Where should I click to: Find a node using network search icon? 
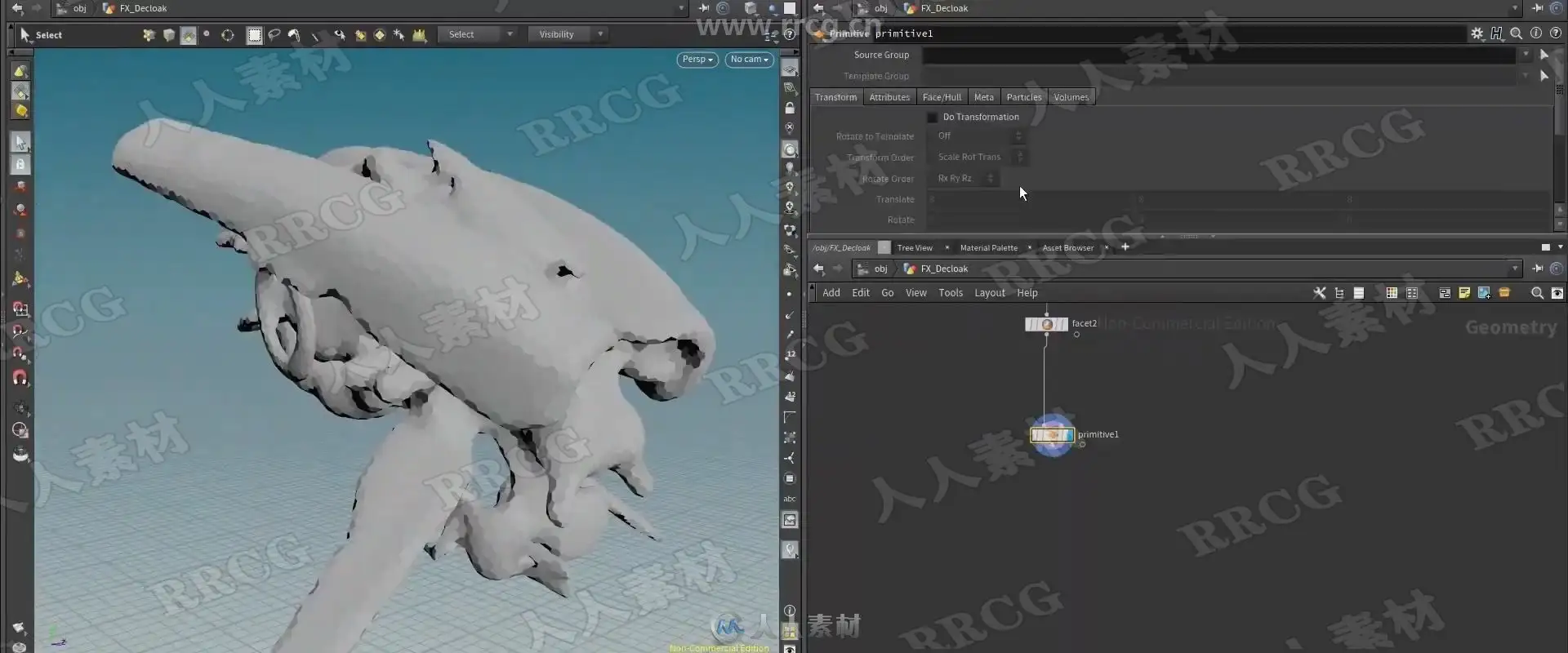click(x=1537, y=293)
